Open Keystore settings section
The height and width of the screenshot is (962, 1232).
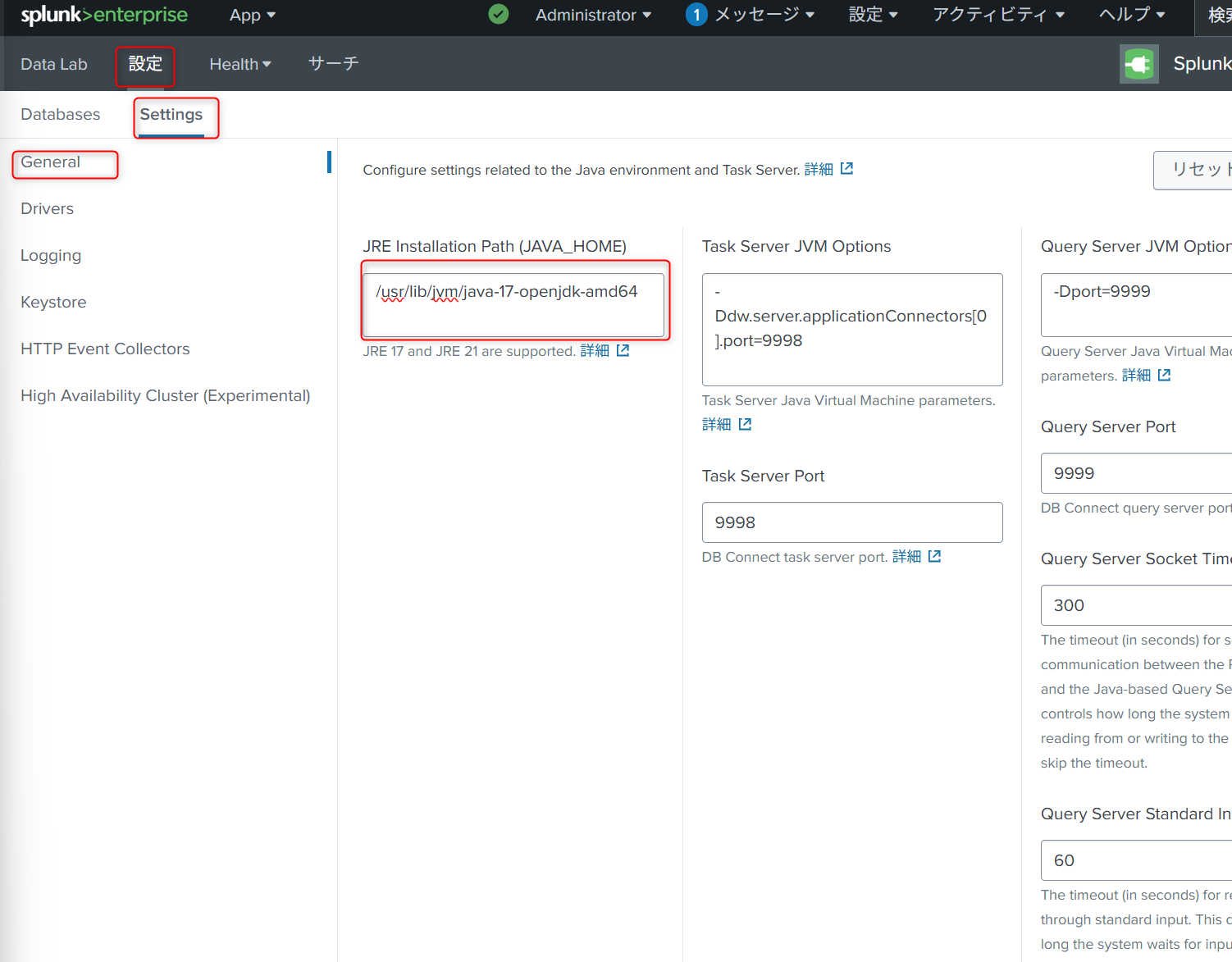pos(53,302)
